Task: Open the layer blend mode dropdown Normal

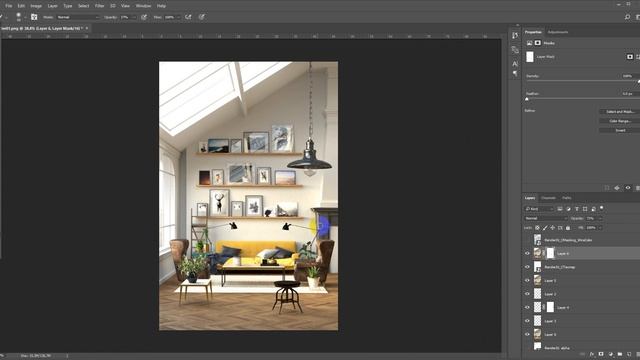Action: click(546, 218)
